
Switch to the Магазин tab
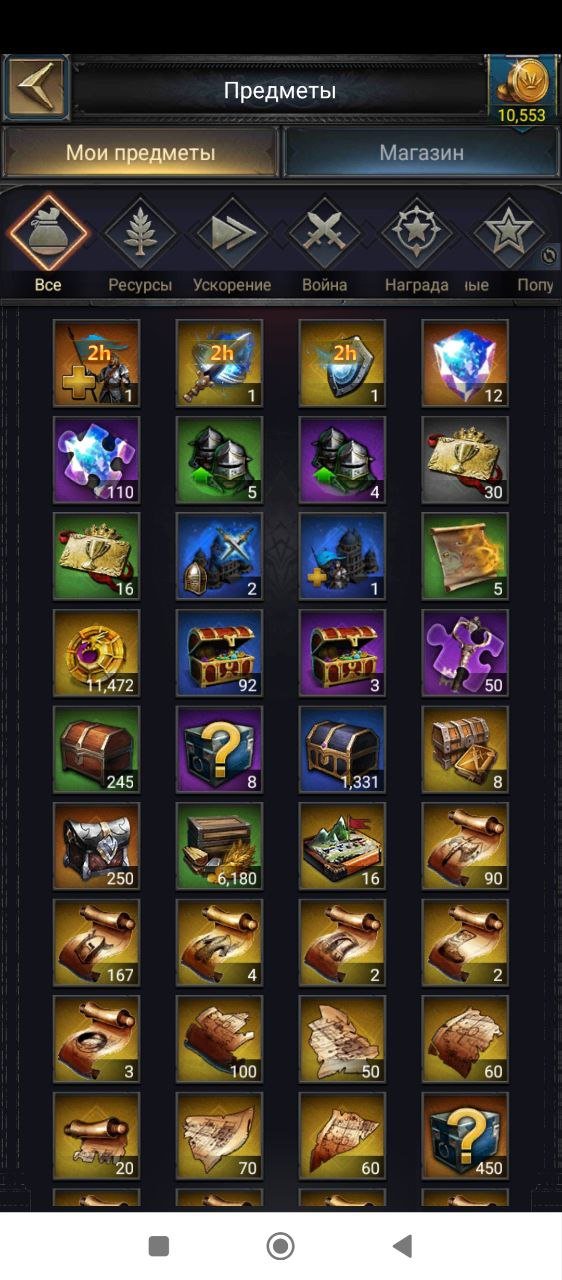pos(421,153)
